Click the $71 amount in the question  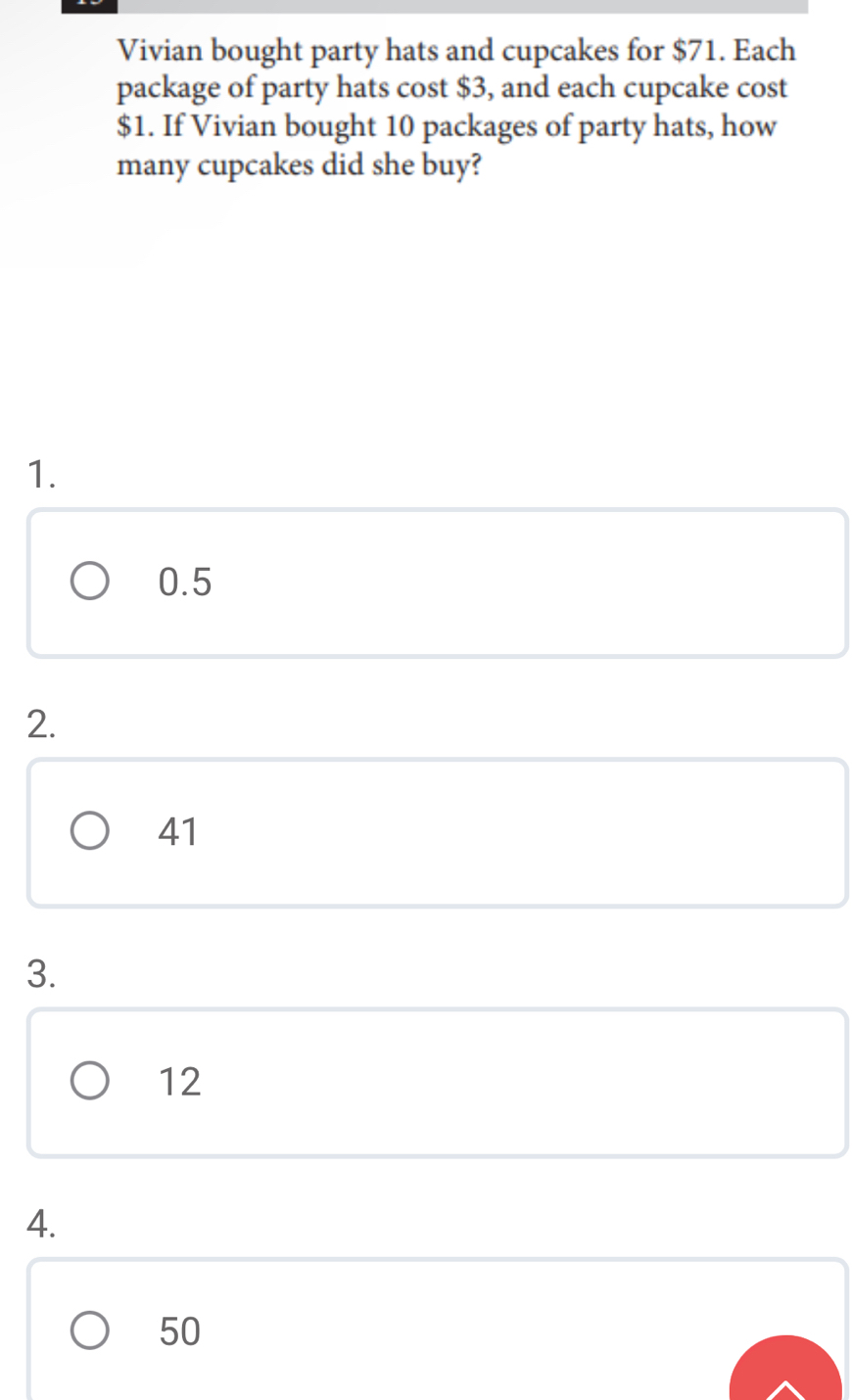tap(698, 49)
